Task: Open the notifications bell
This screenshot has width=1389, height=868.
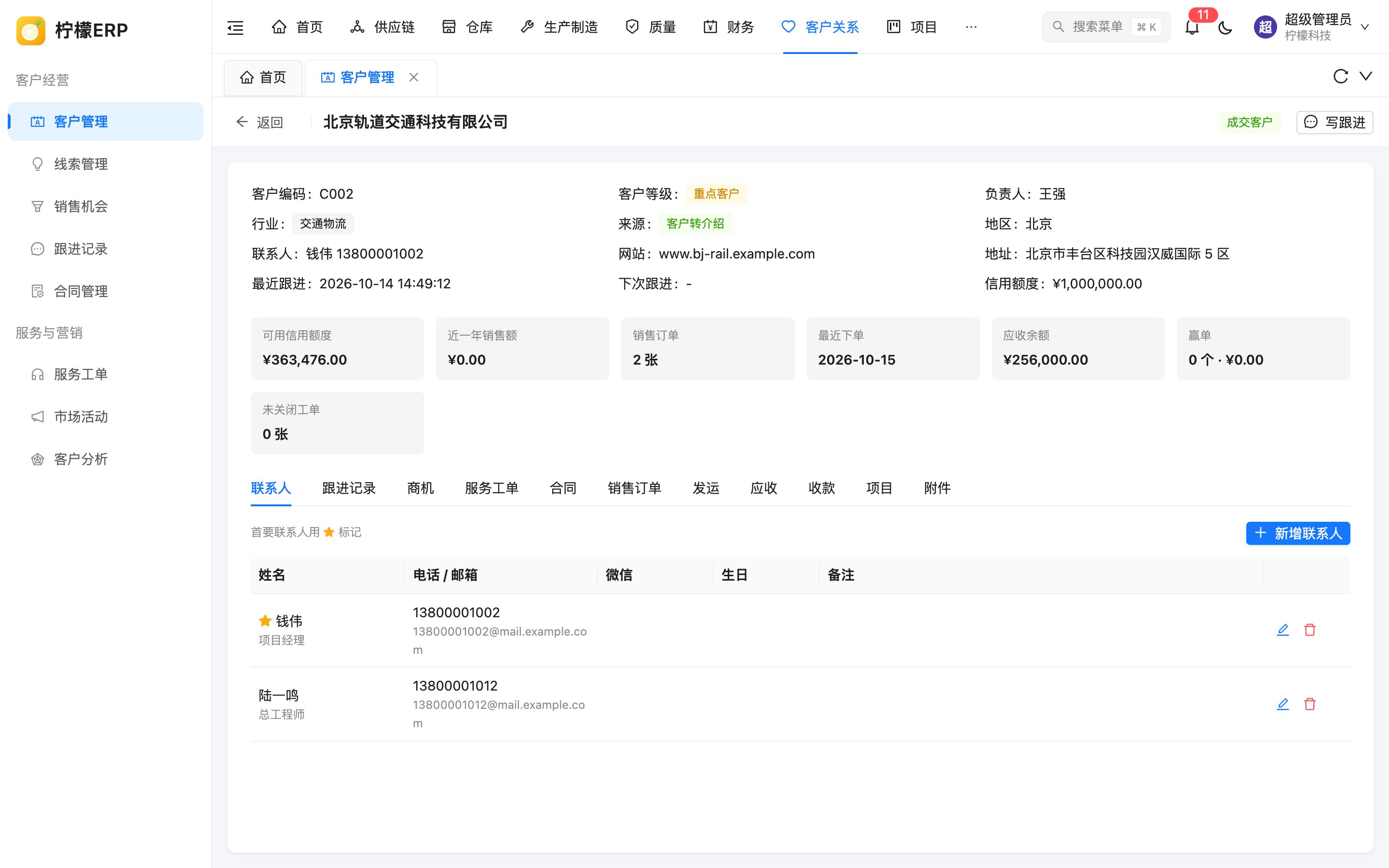Action: [1192, 27]
